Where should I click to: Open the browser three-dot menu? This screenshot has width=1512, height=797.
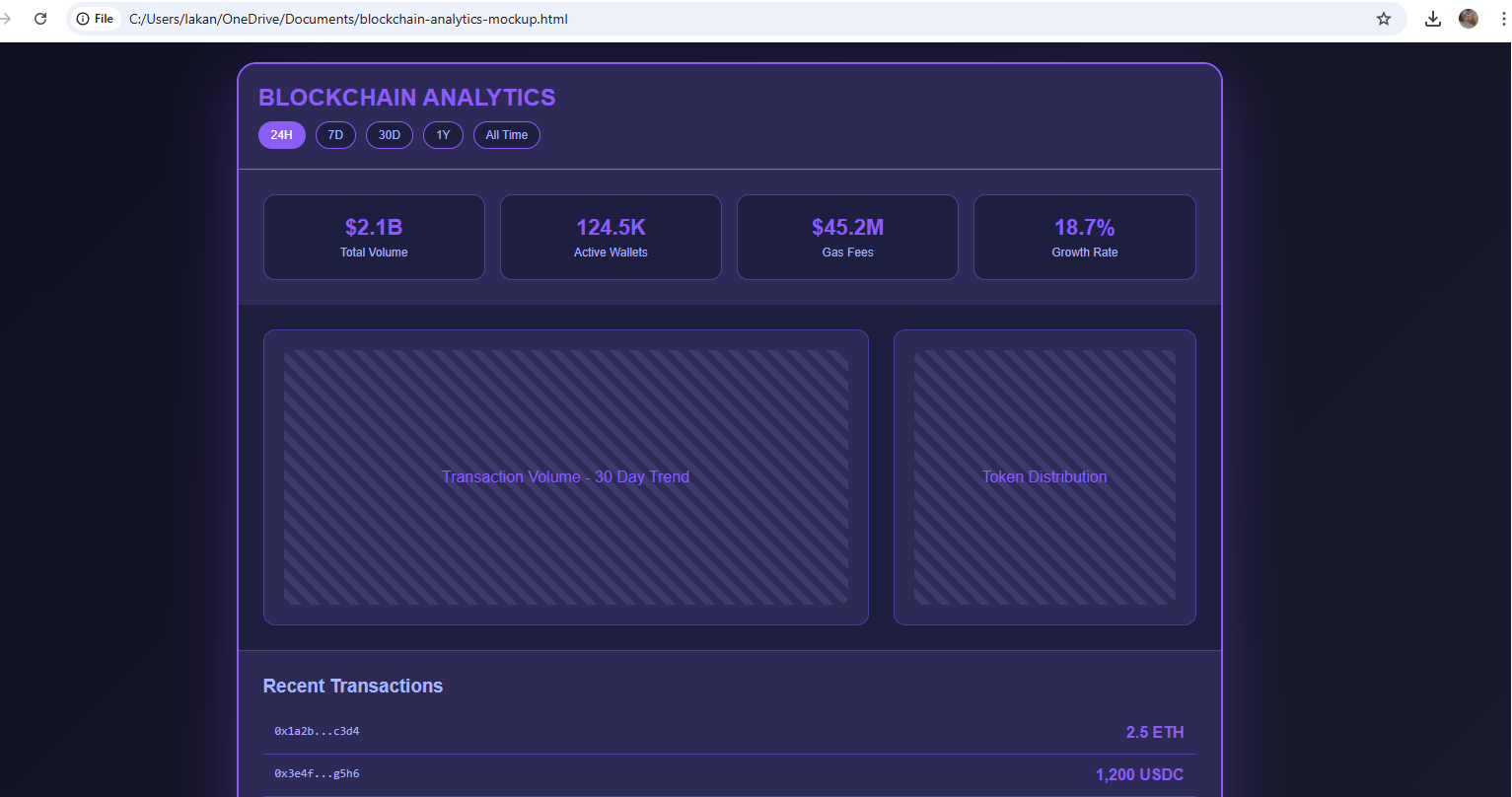point(1502,19)
